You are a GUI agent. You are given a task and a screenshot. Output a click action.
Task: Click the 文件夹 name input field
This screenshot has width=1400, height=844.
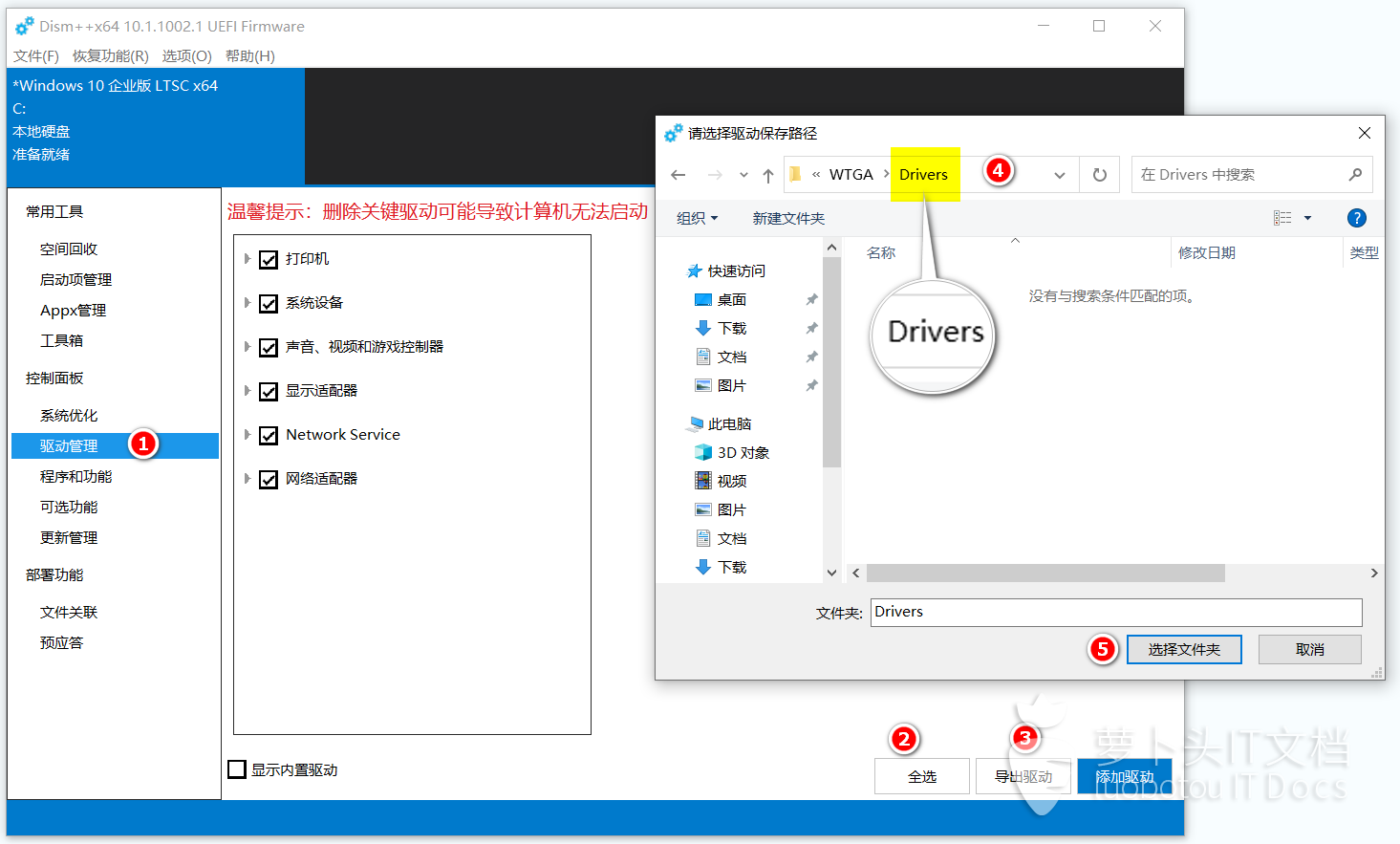pos(1115,612)
